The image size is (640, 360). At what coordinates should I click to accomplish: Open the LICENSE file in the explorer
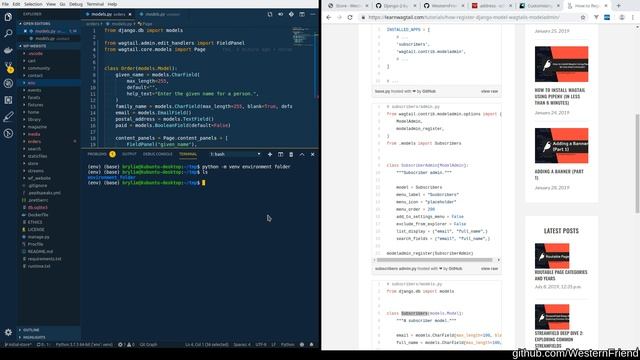(x=36, y=229)
